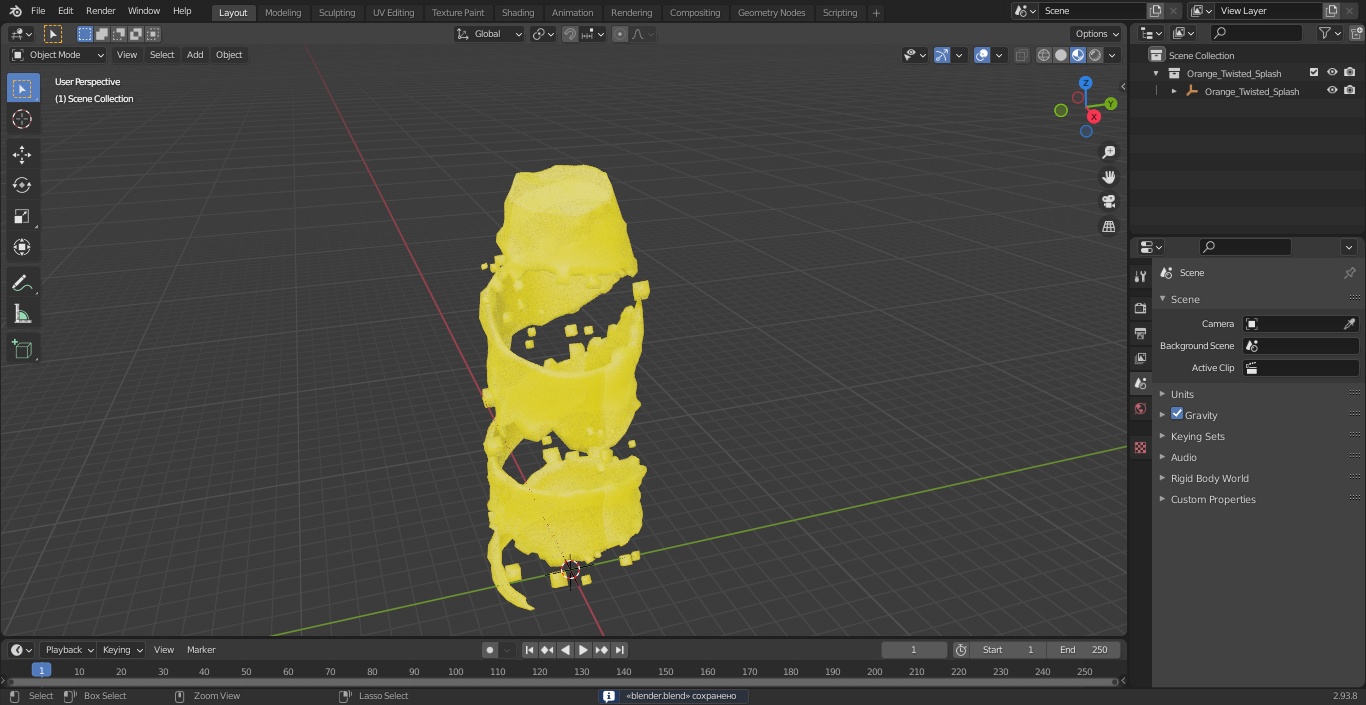Open the Playback dropdown
This screenshot has height=705, width=1366.
(x=68, y=650)
